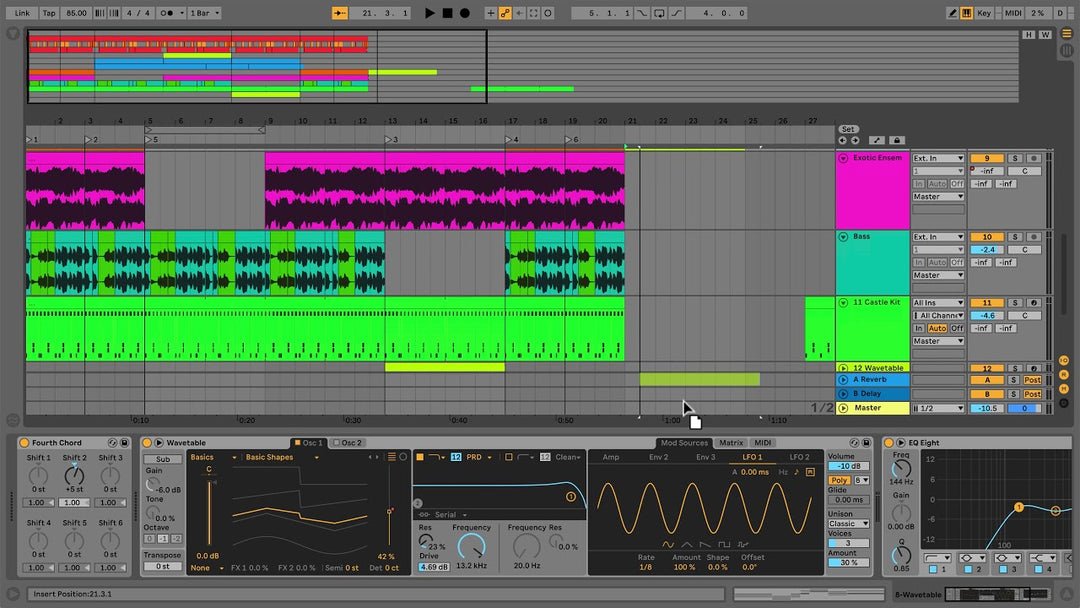Toggle the Fourth Chord device activator

coord(24,443)
